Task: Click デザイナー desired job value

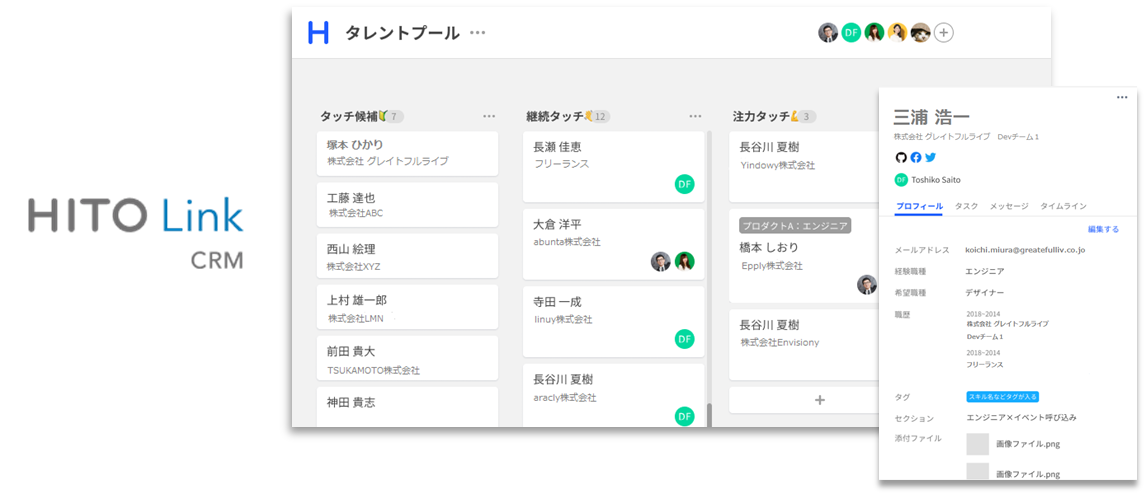Action: [984, 292]
